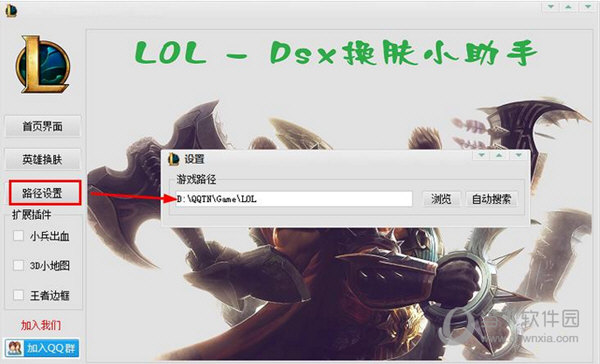Enable the 小兵出血 plugin checkbox
The width and height of the screenshot is (600, 364).
(x=18, y=236)
